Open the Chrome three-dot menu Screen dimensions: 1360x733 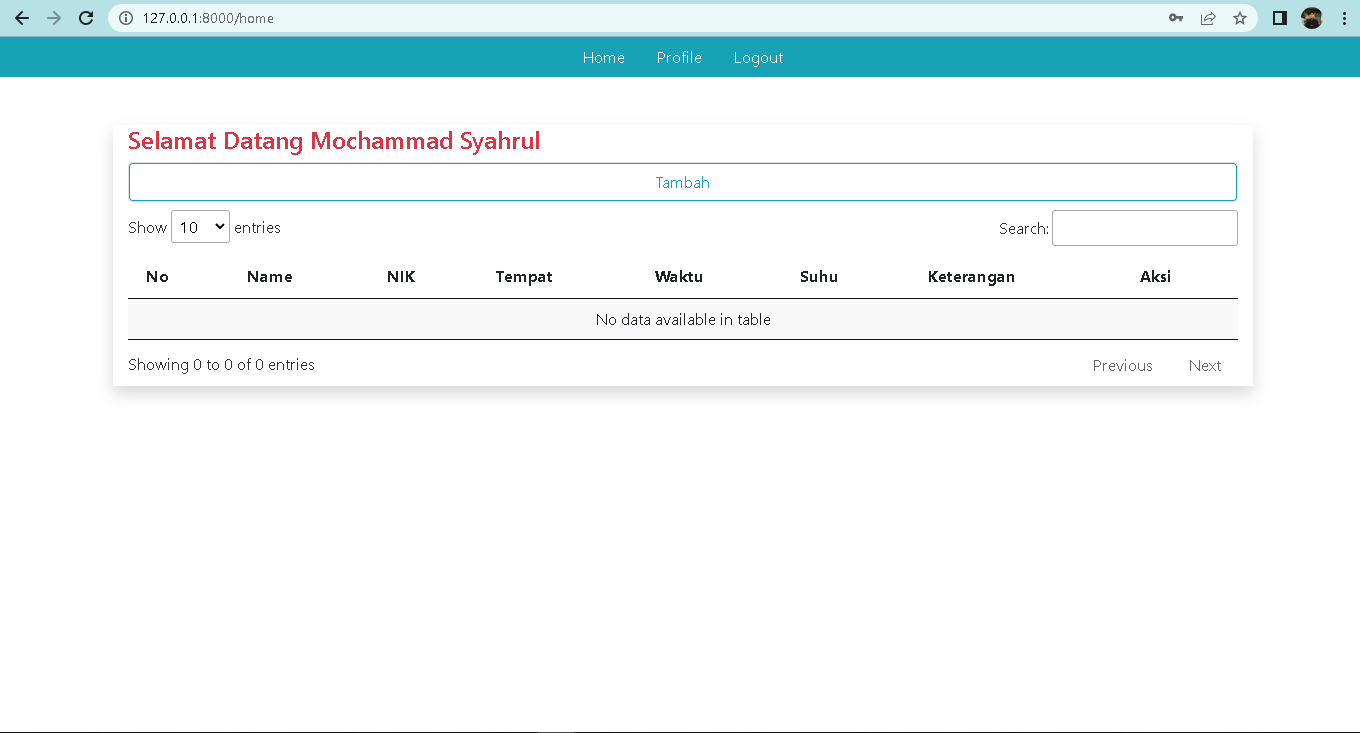click(x=1343, y=18)
